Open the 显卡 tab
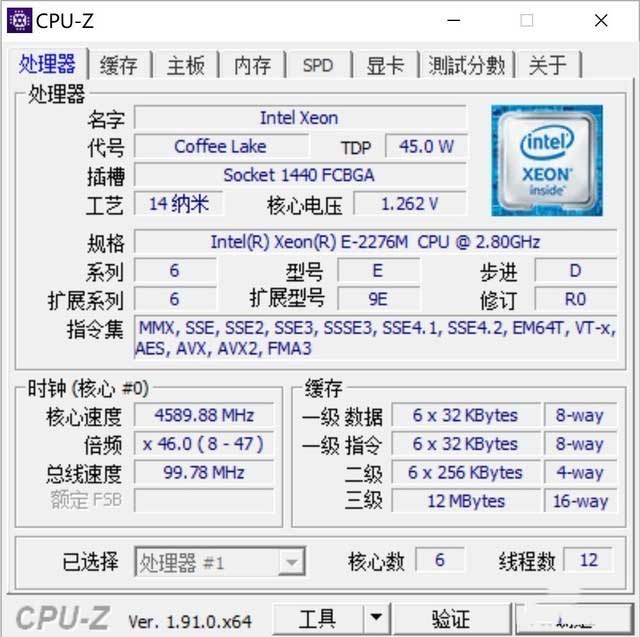This screenshot has width=640, height=637. [x=385, y=65]
